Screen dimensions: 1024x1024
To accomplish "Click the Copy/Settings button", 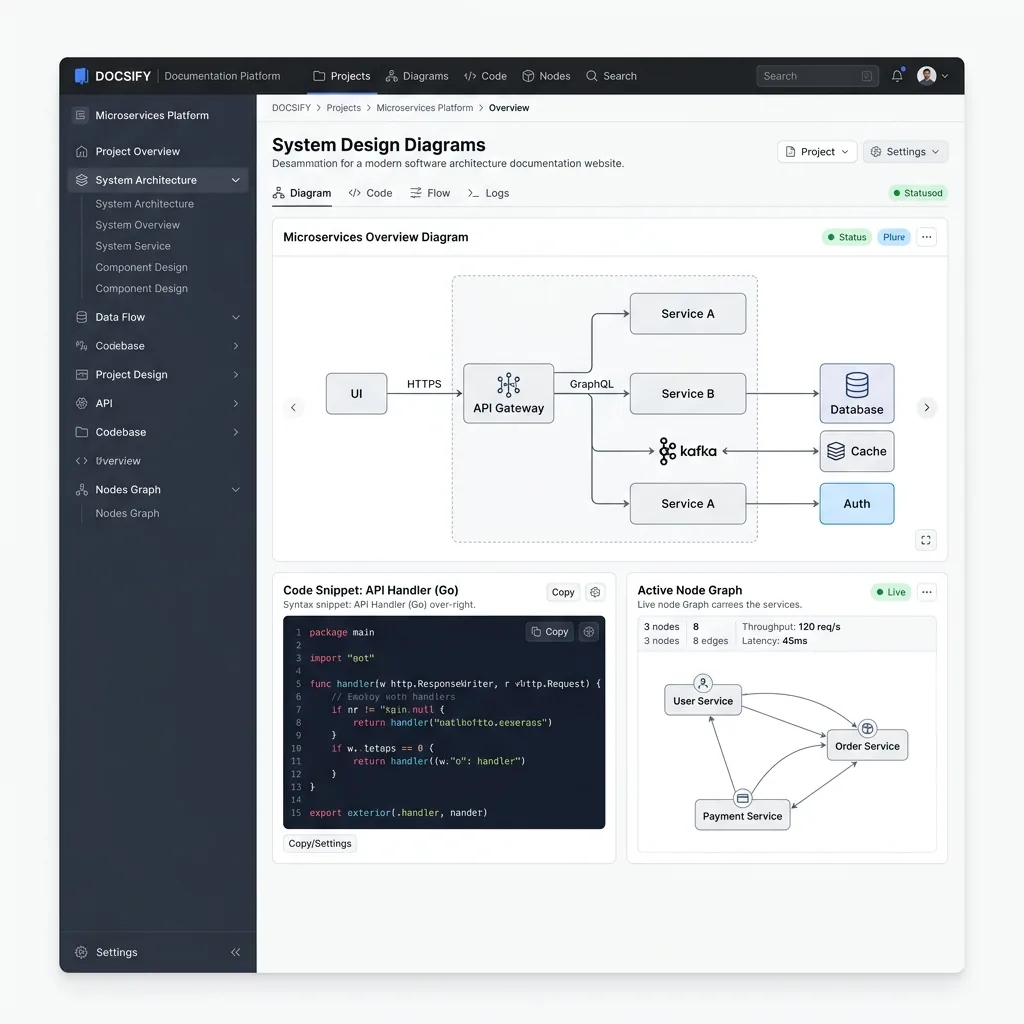I will 320,843.
